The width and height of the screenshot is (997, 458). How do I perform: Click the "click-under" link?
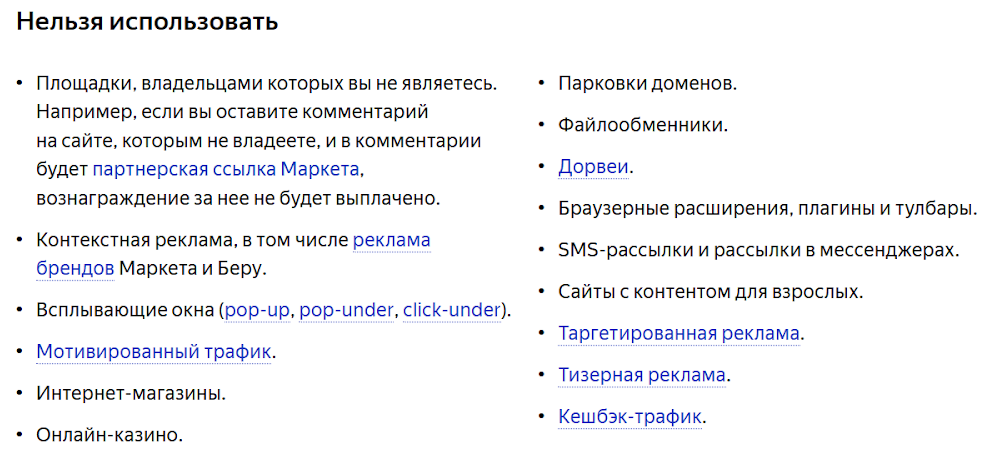(x=451, y=310)
